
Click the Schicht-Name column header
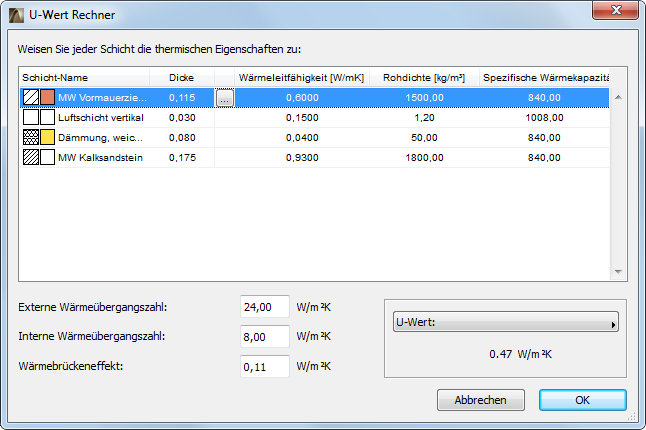coord(84,77)
